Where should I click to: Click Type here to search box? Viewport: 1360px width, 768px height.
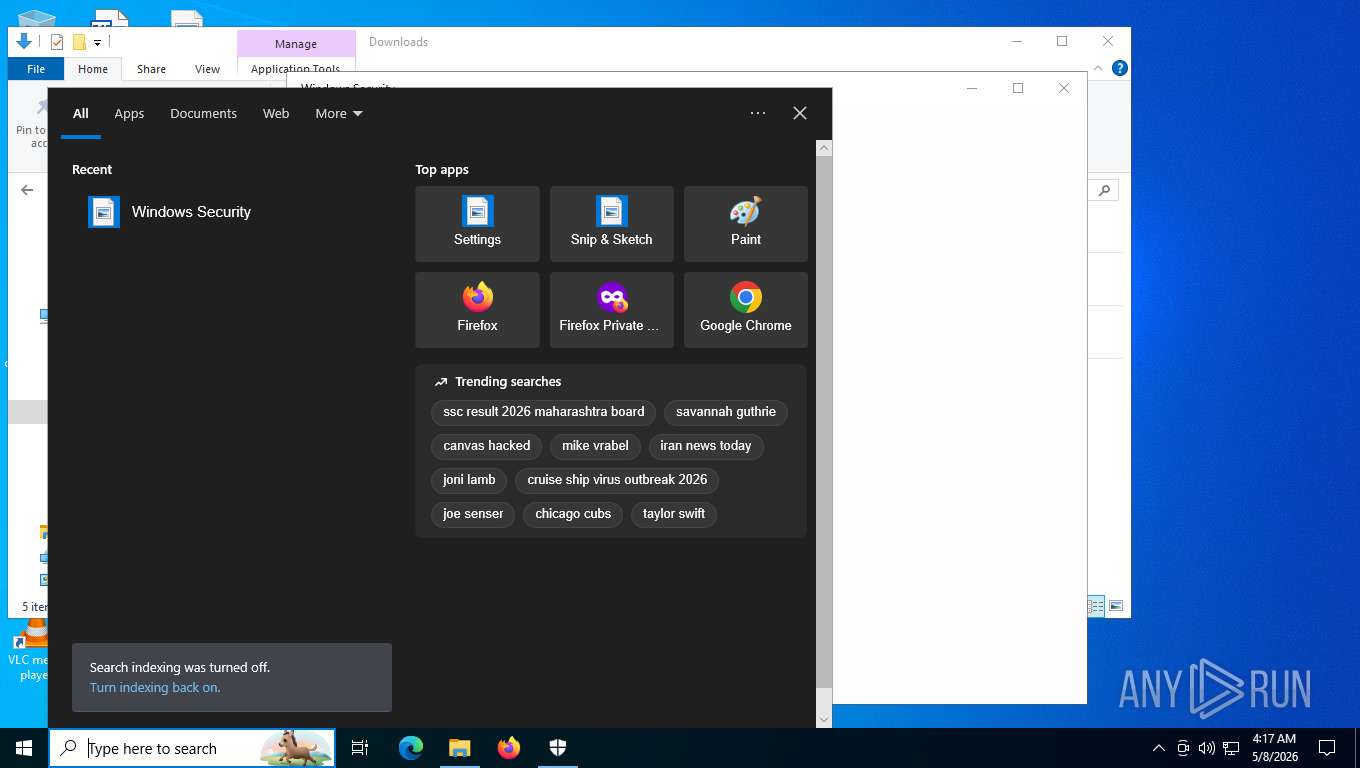192,748
